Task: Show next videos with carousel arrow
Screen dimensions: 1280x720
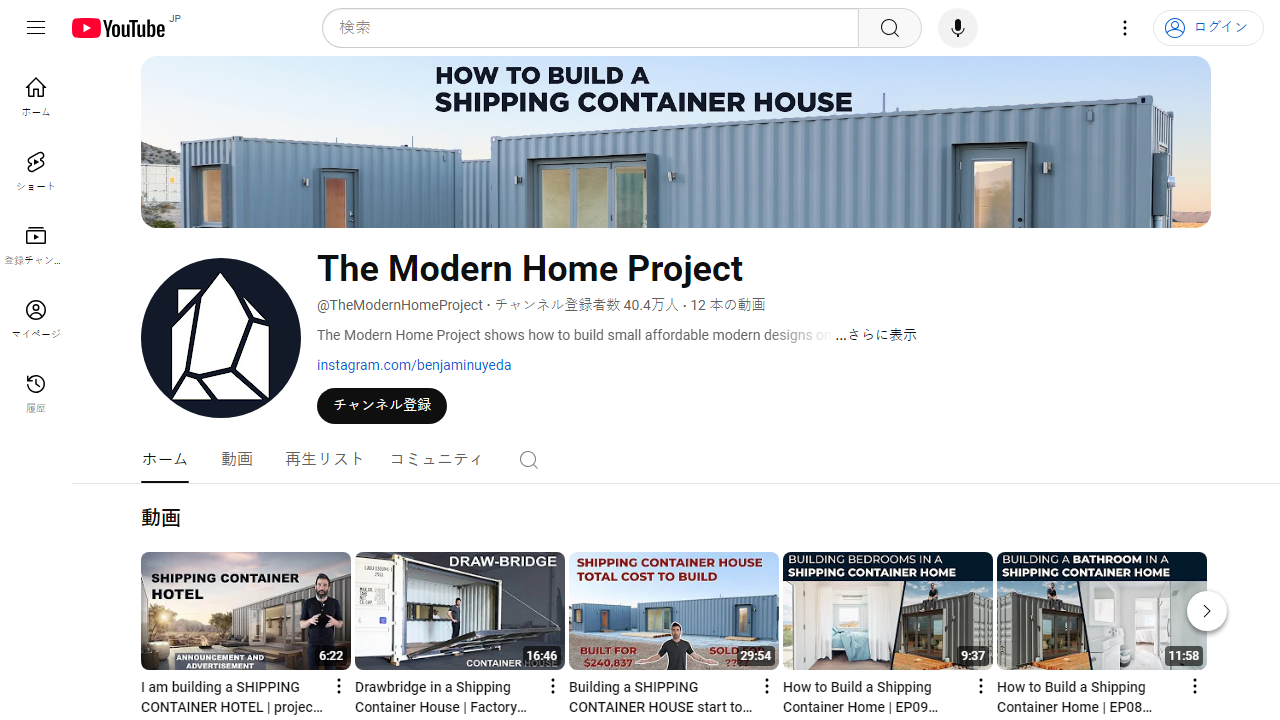Action: [x=1207, y=611]
